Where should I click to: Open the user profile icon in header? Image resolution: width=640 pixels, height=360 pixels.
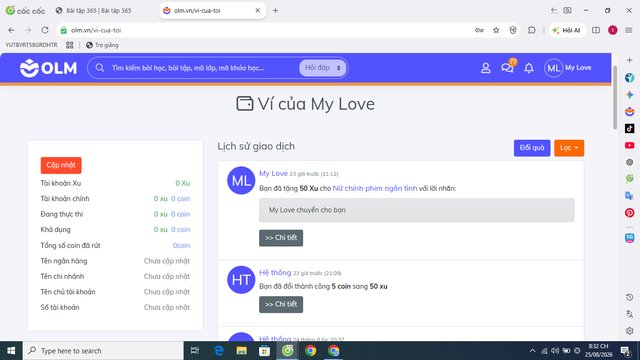point(485,68)
